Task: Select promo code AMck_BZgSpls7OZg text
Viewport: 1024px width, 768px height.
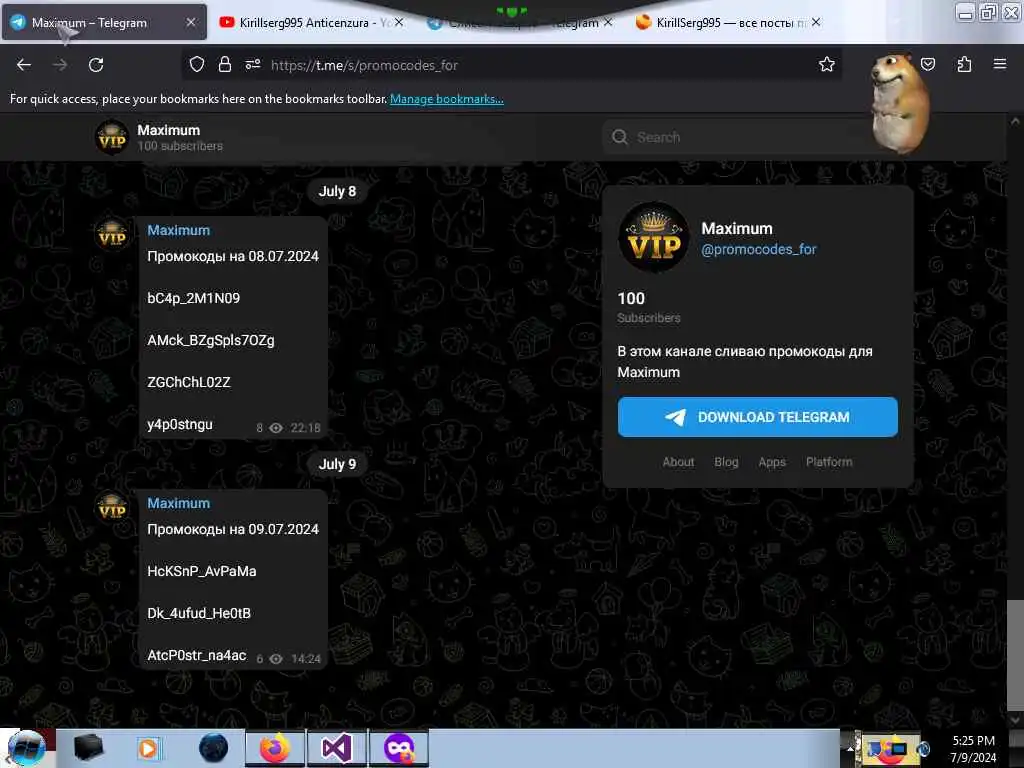Action: coord(210,340)
